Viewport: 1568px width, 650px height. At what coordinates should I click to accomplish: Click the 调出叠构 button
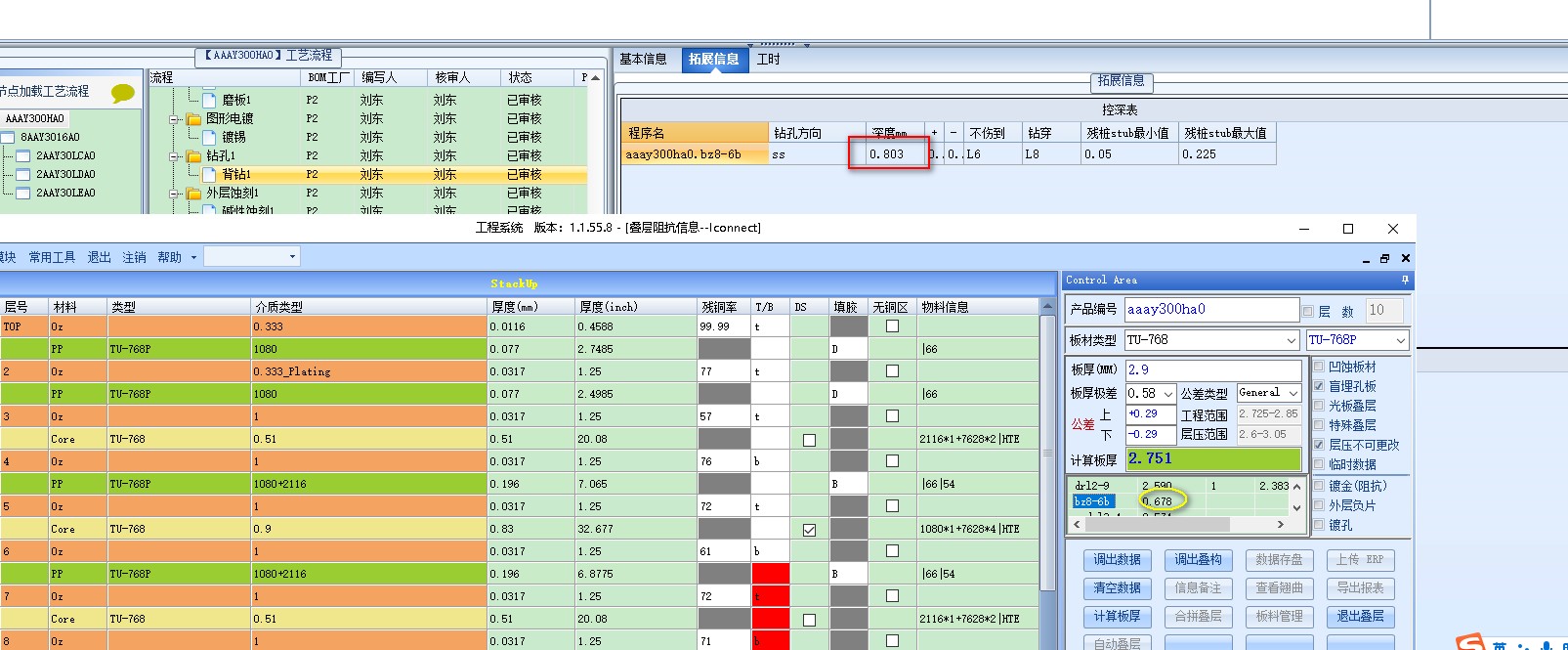click(1199, 560)
